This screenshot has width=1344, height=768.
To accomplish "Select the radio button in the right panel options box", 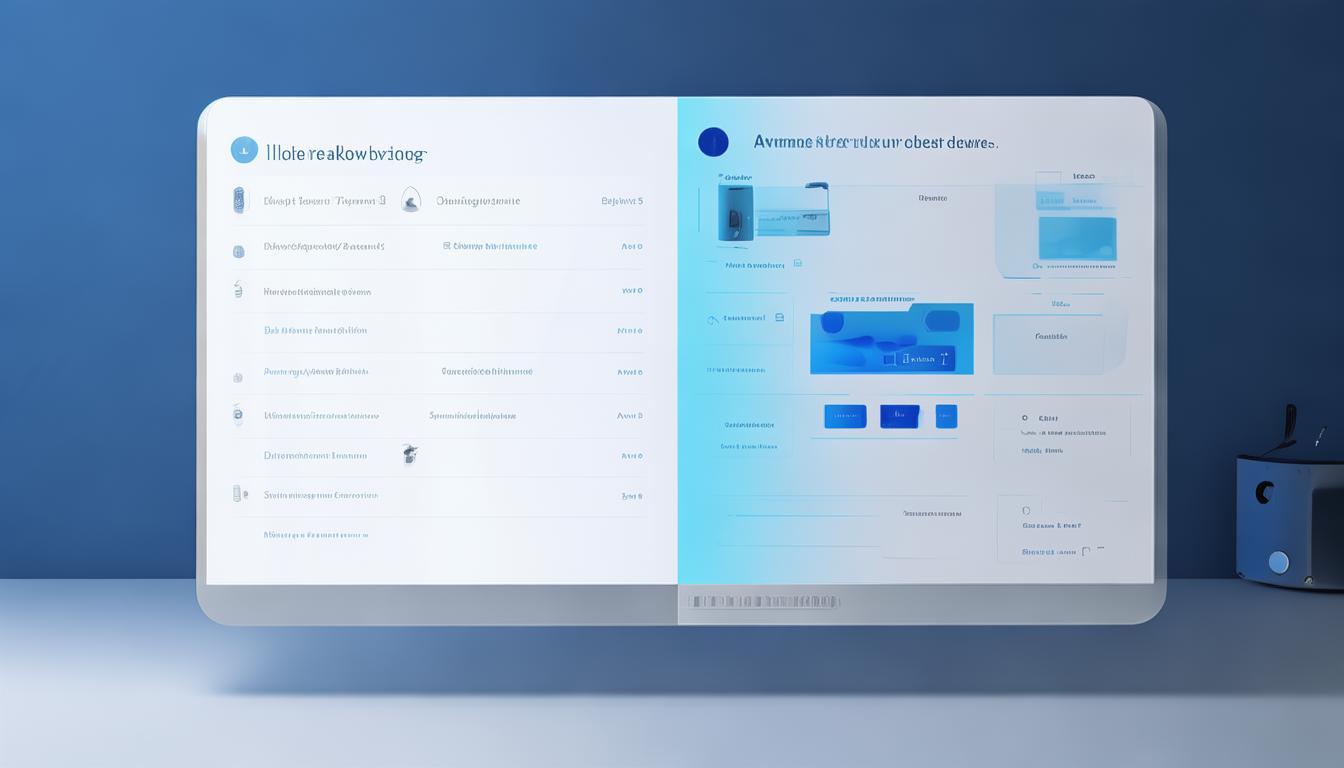I will click(x=1025, y=418).
